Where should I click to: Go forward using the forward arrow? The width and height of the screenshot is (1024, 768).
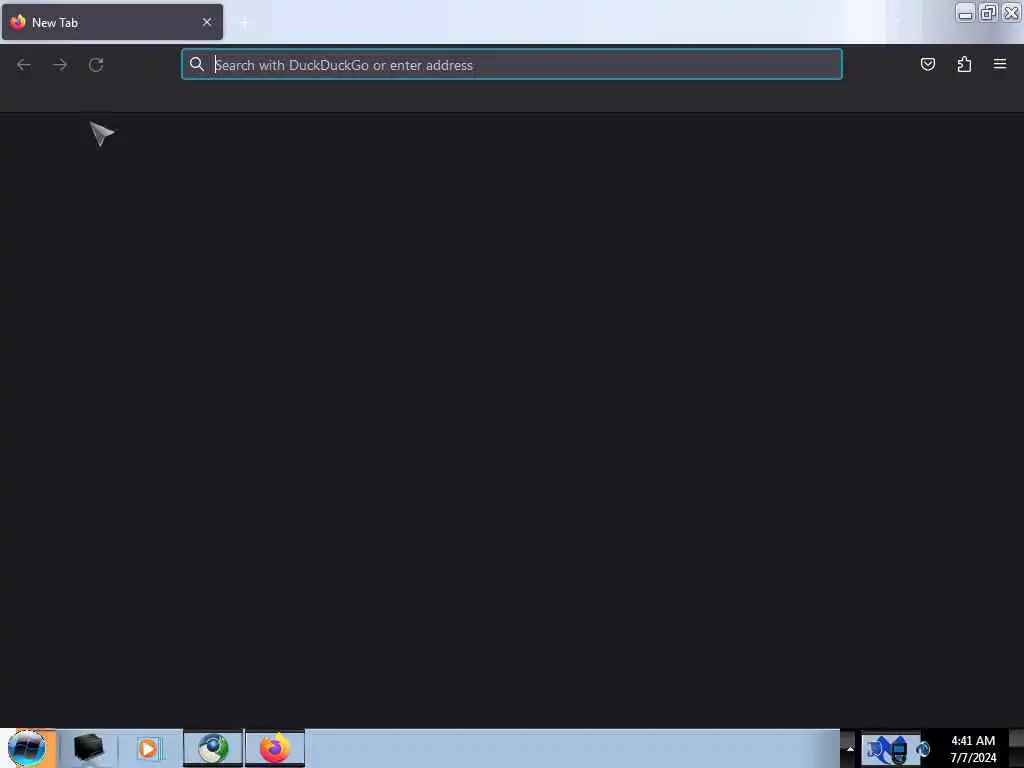click(x=60, y=65)
